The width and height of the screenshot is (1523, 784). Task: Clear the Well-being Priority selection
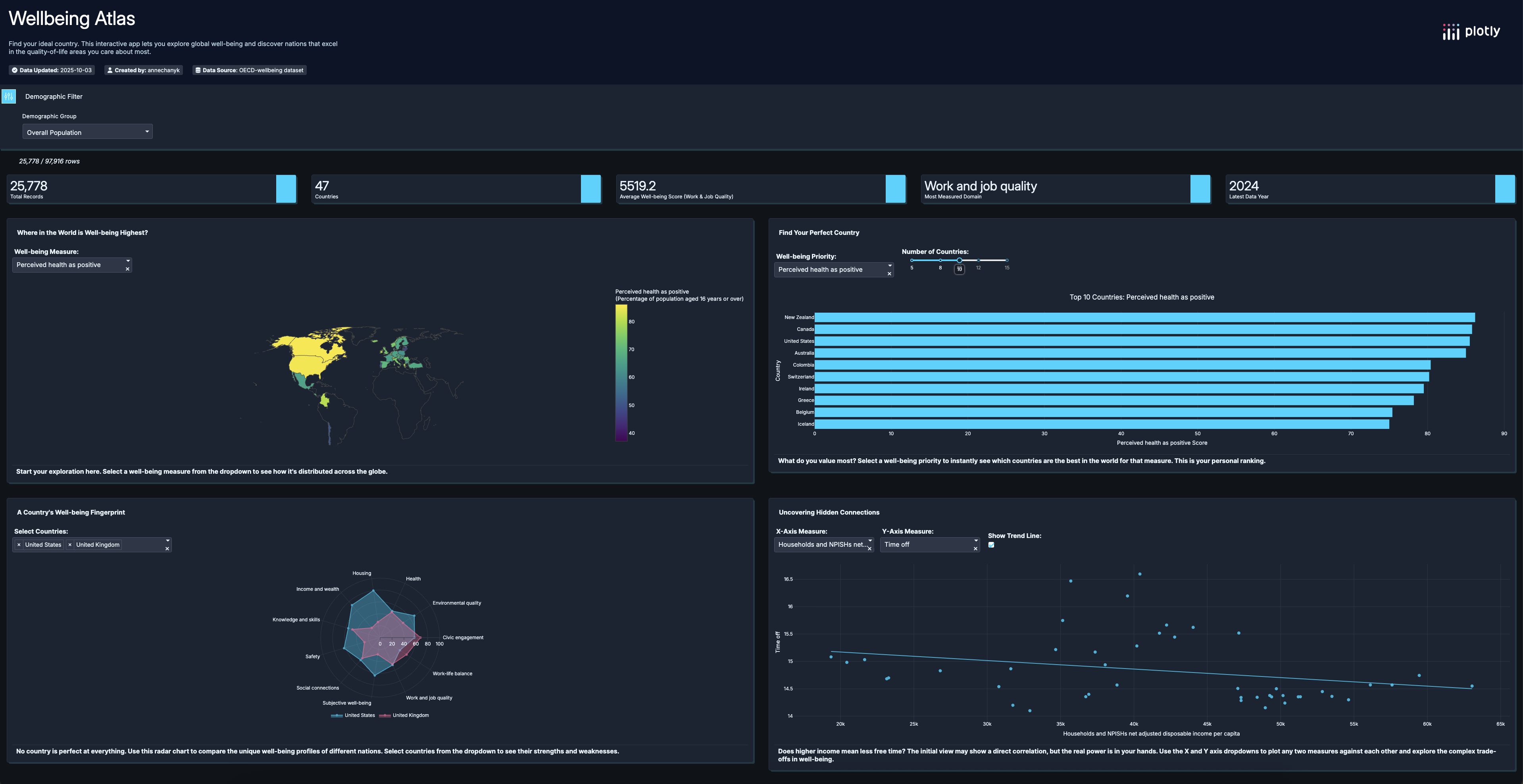point(889,274)
